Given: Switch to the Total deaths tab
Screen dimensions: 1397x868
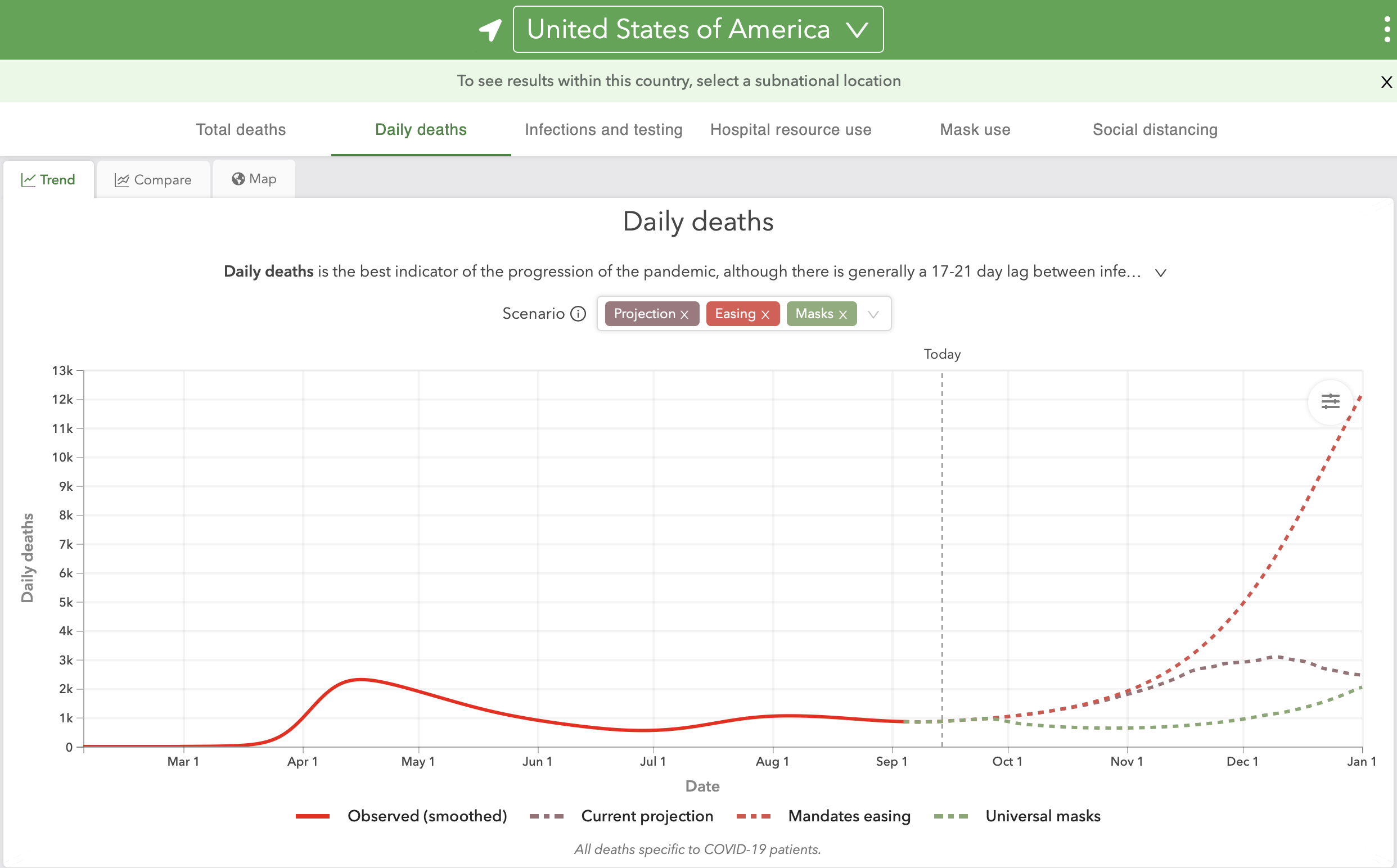Looking at the screenshot, I should 241,130.
